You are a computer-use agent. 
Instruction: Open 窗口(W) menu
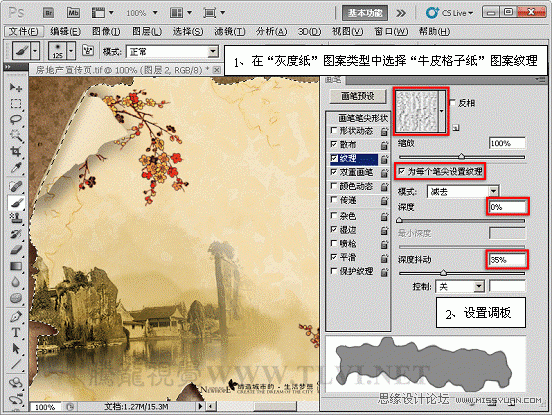[x=391, y=32]
